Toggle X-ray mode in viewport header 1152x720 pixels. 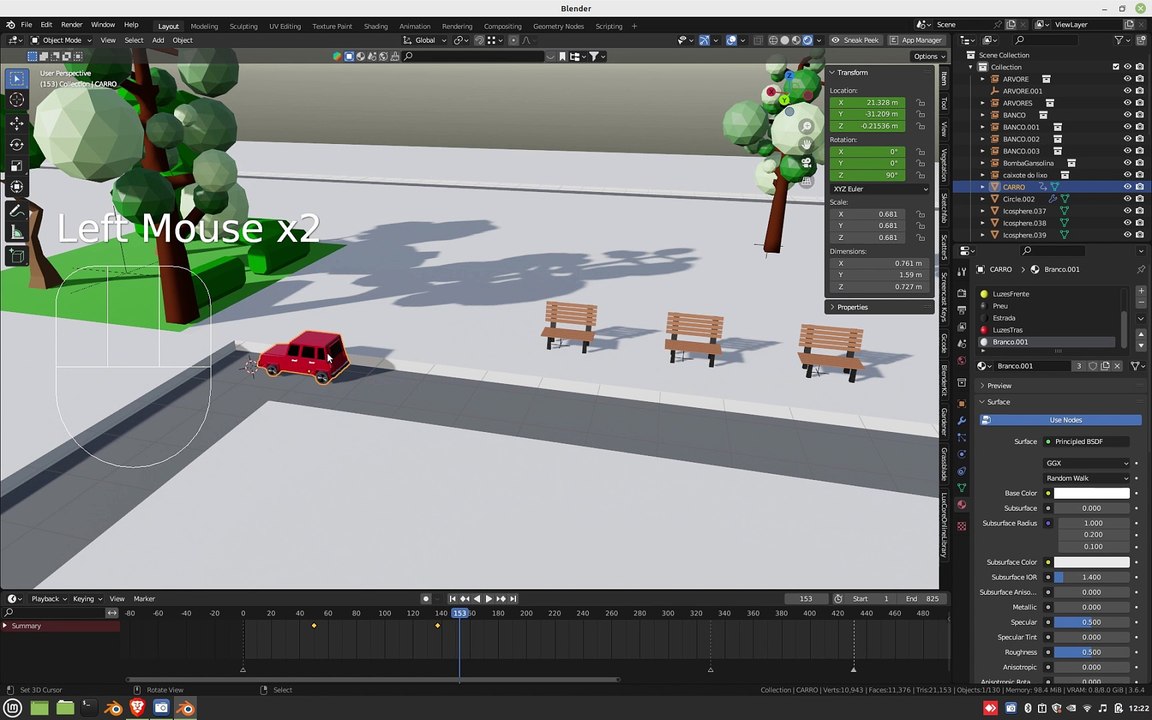tap(758, 40)
